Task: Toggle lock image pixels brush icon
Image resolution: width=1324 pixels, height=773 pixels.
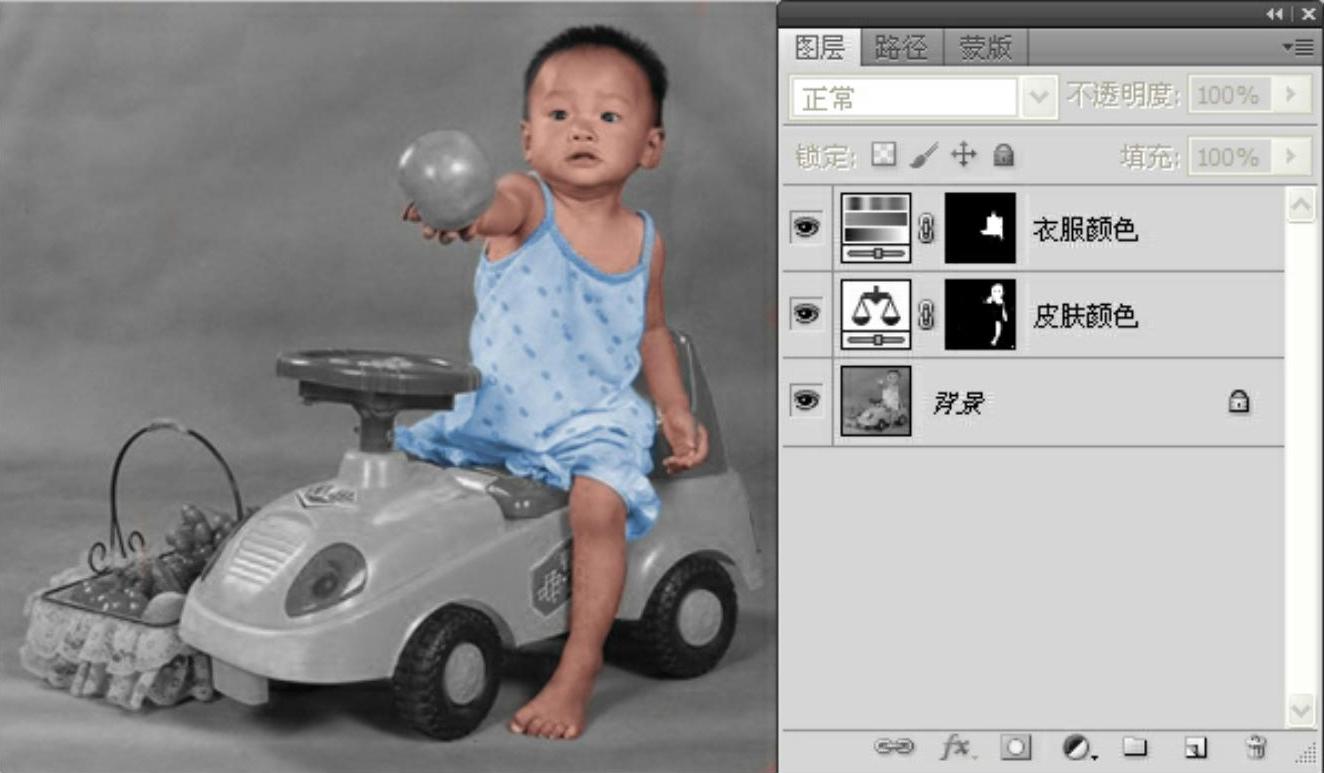Action: pos(924,155)
